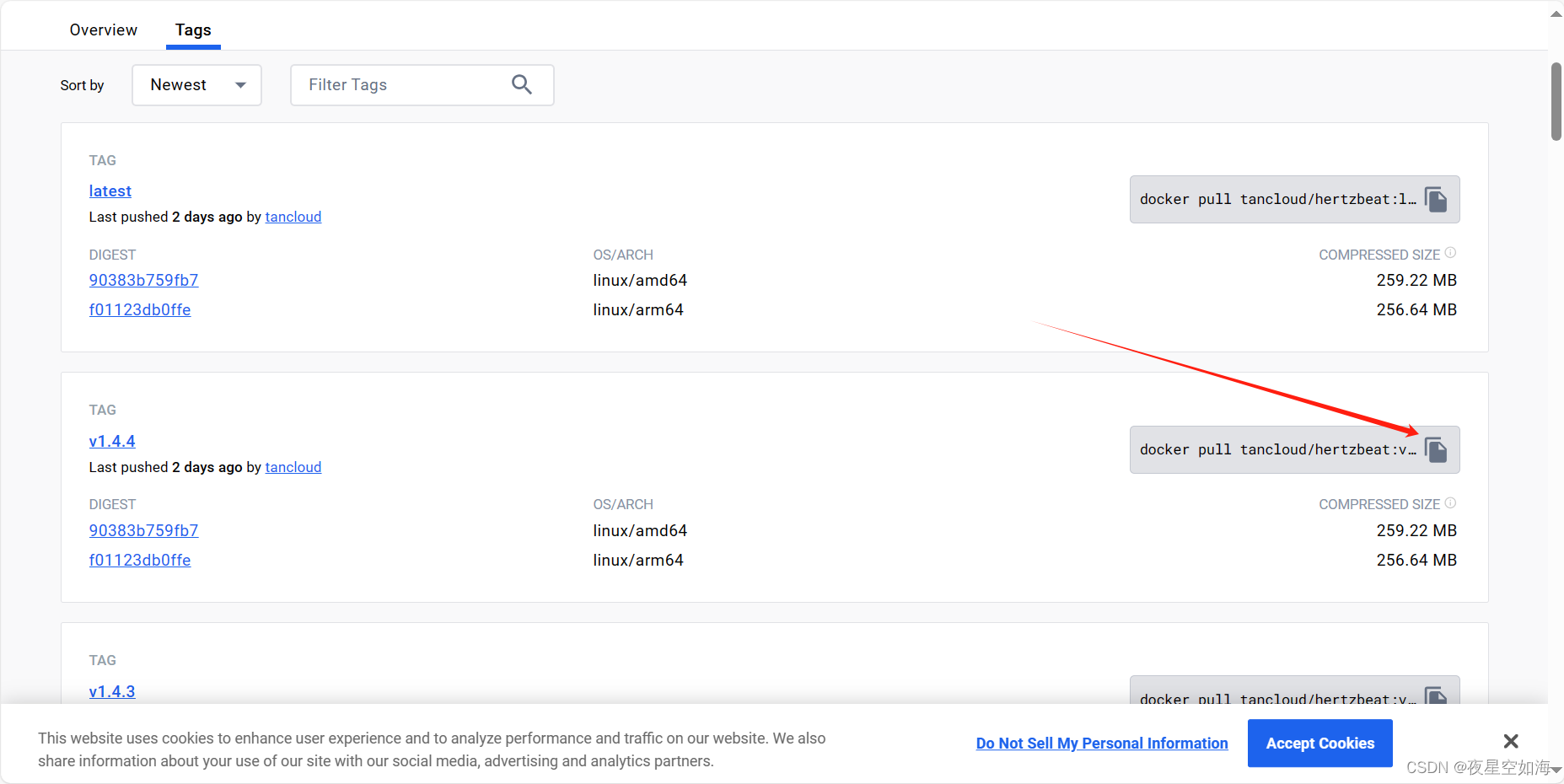The height and width of the screenshot is (784, 1564).
Task: Click the info icon beside first COMPRESSED SIZE header
Action: point(1451,250)
